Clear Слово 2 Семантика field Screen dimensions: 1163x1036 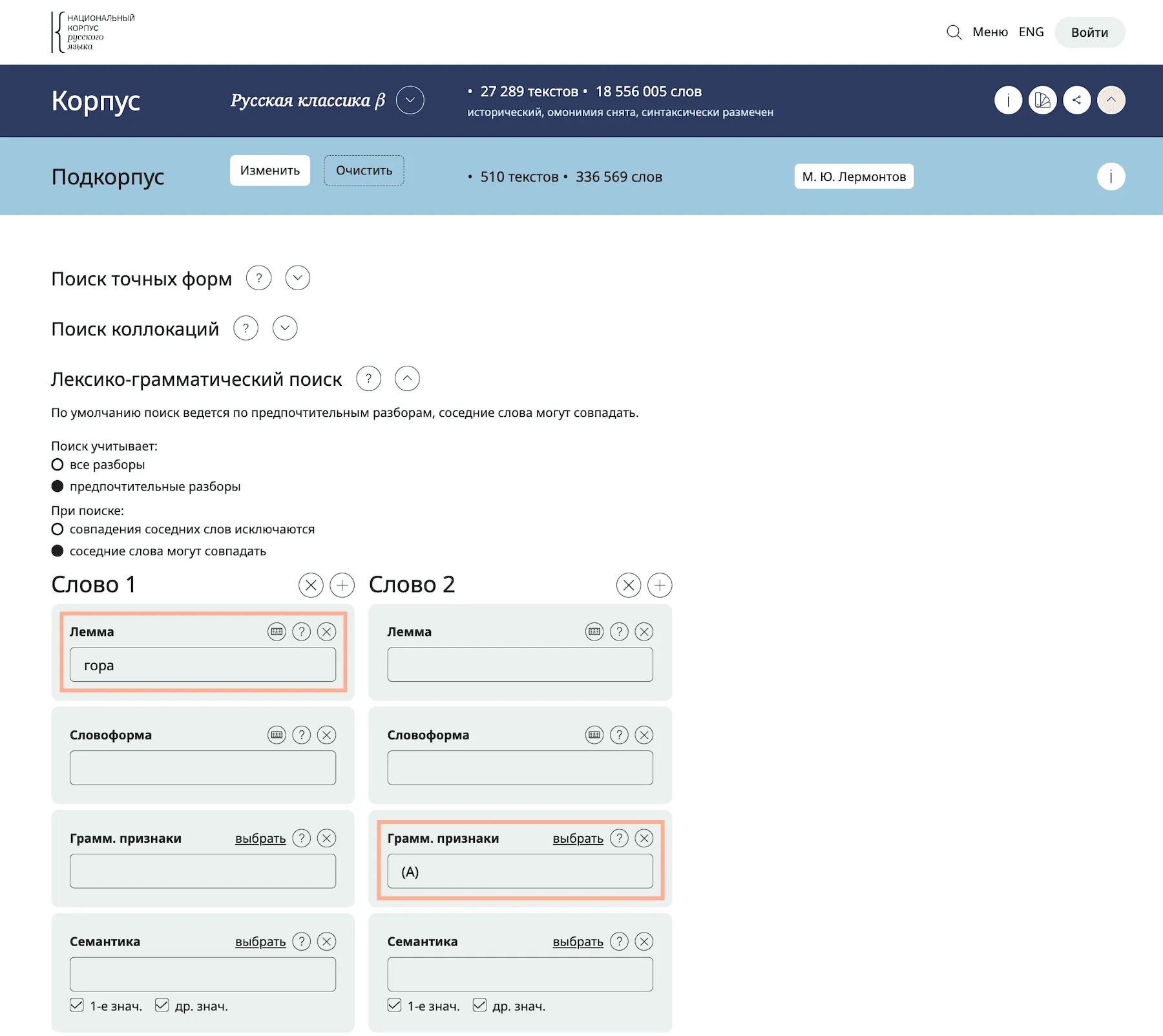[x=644, y=942]
